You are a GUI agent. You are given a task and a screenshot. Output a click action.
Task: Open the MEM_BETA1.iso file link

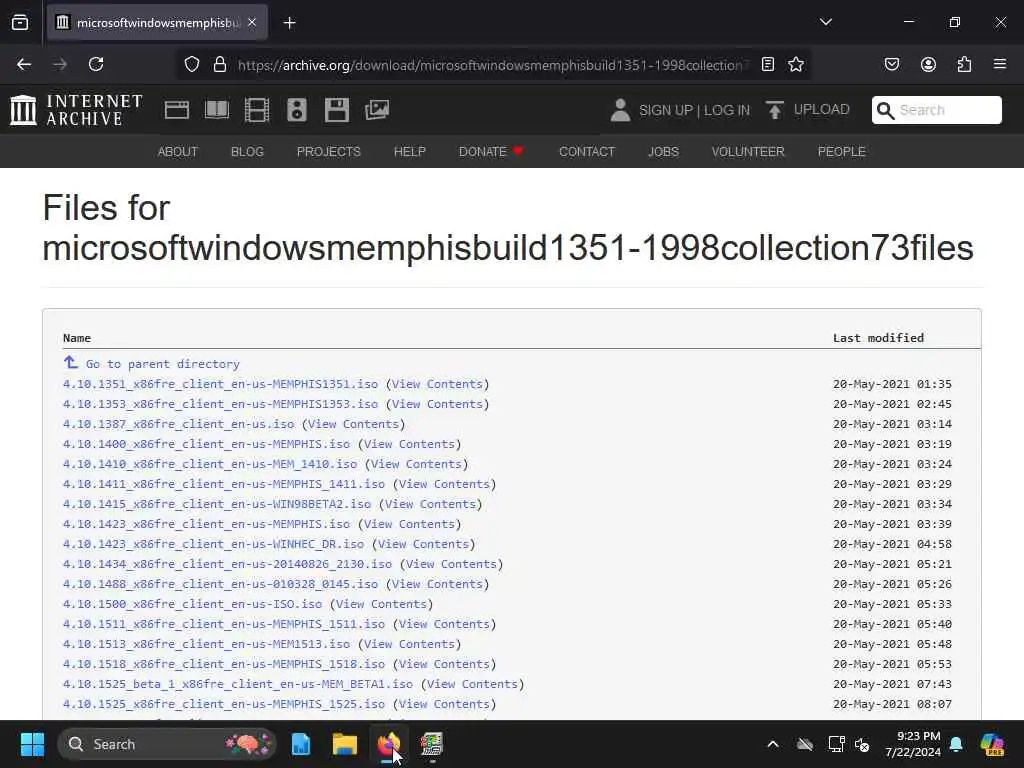[x=238, y=684]
